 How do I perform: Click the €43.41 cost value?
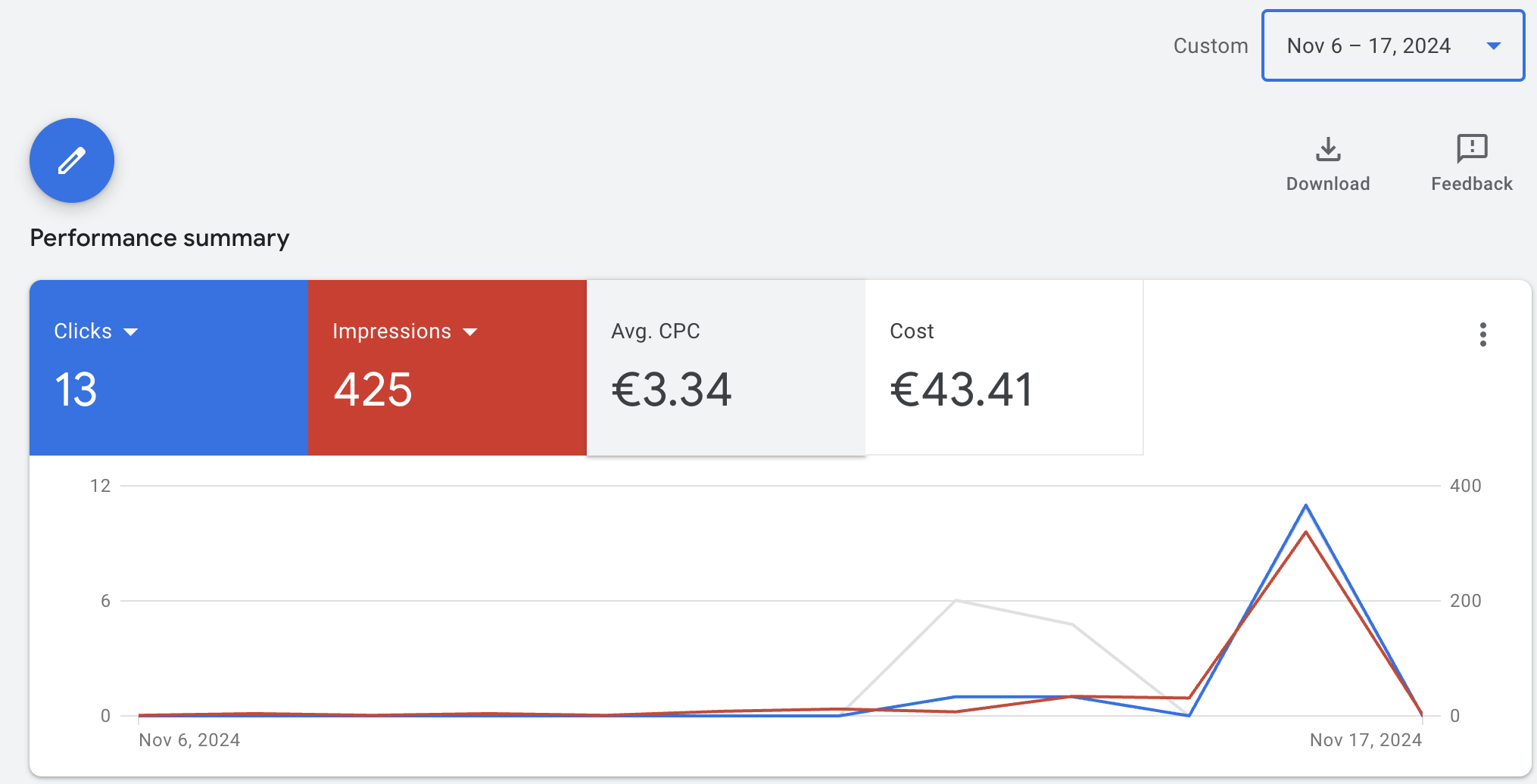coord(962,390)
